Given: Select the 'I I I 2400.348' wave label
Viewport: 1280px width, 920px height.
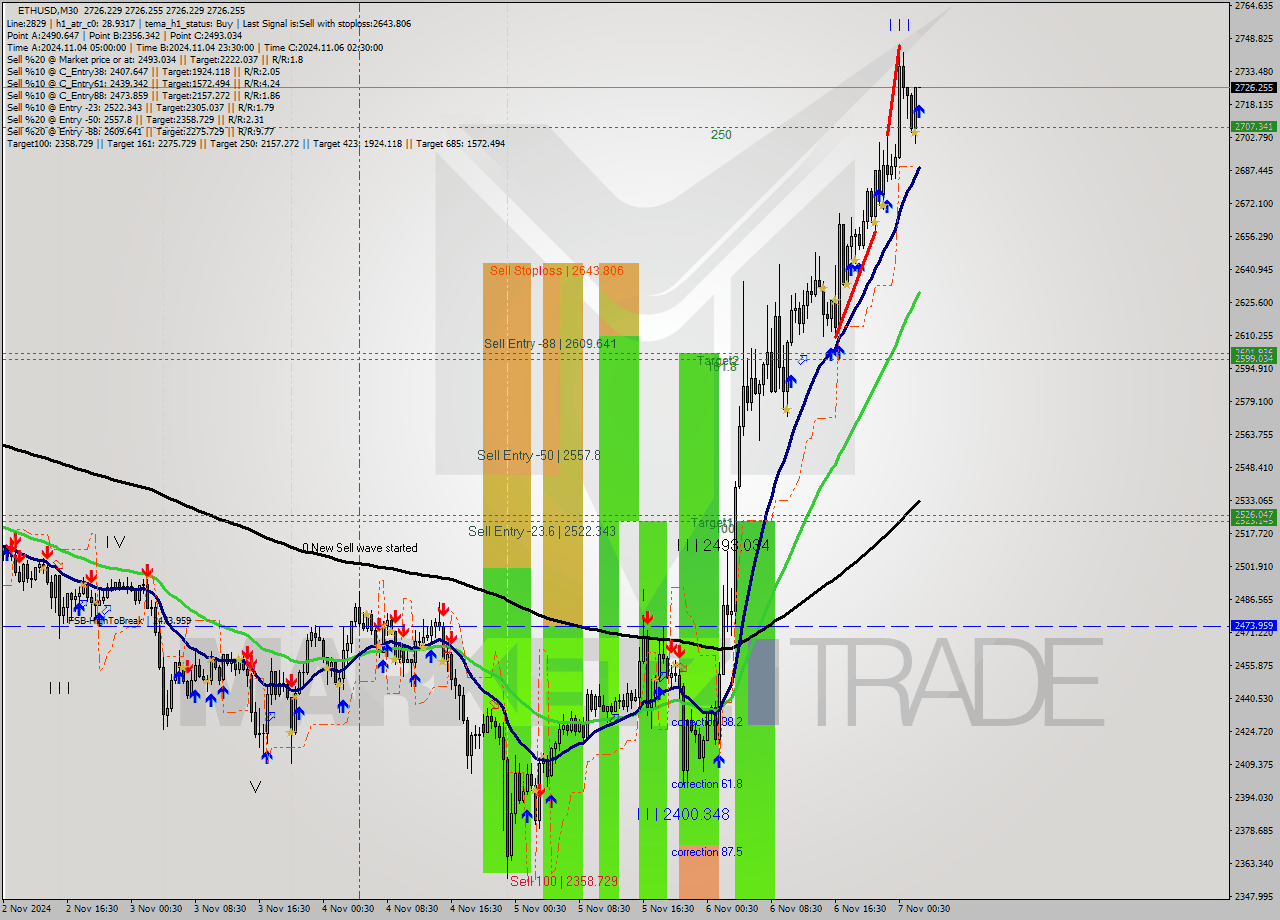Looking at the screenshot, I should 683,814.
